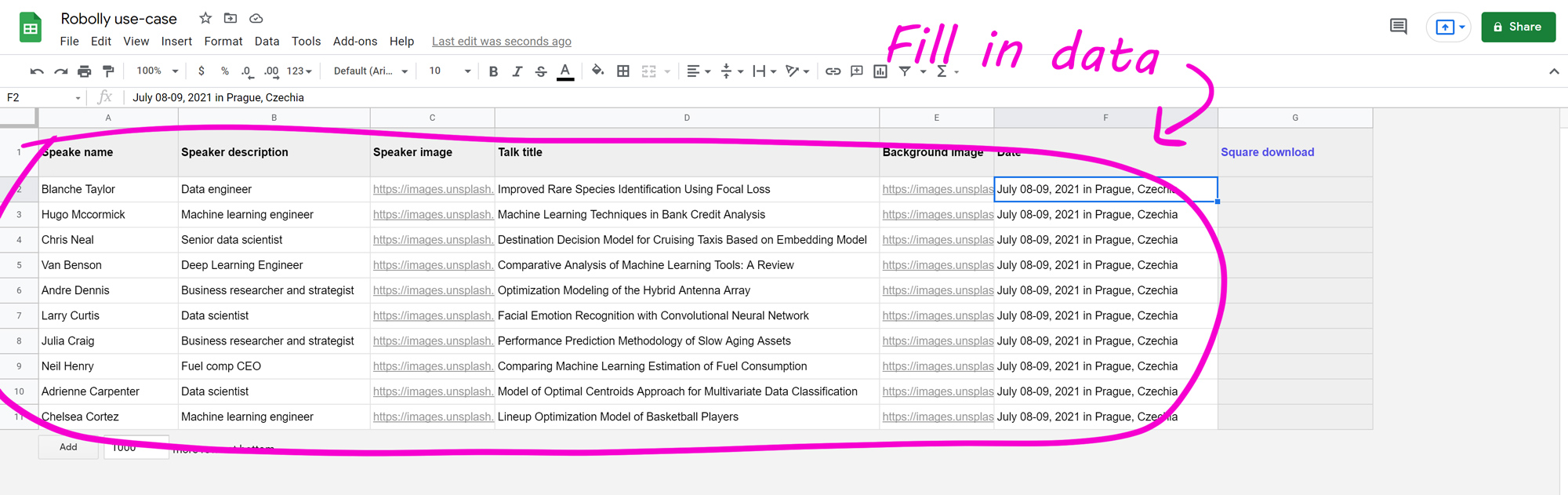The width and height of the screenshot is (1568, 495).
Task: Click the print icon in toolbar
Action: (x=85, y=71)
